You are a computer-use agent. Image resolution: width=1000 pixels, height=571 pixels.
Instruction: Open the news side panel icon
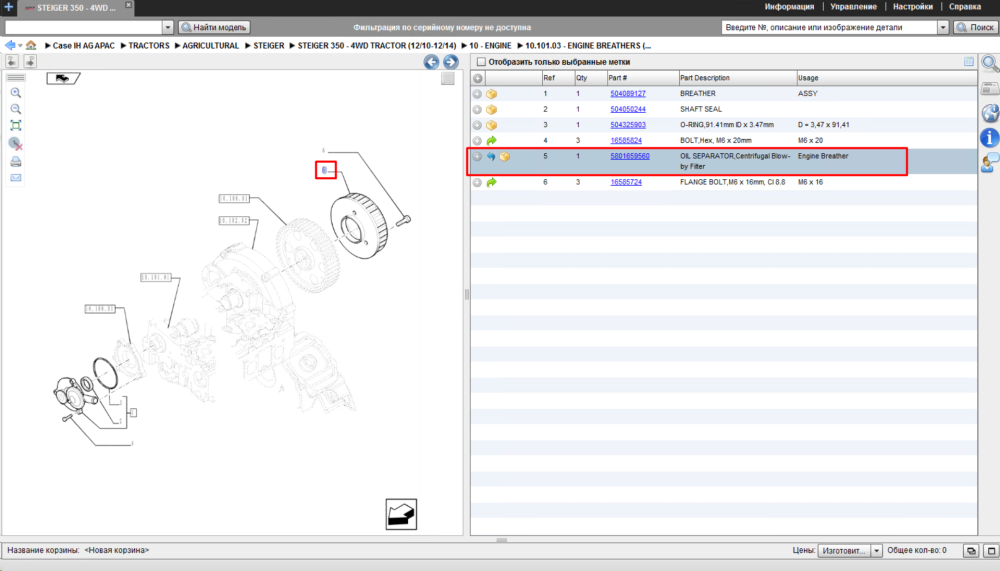pos(990,88)
